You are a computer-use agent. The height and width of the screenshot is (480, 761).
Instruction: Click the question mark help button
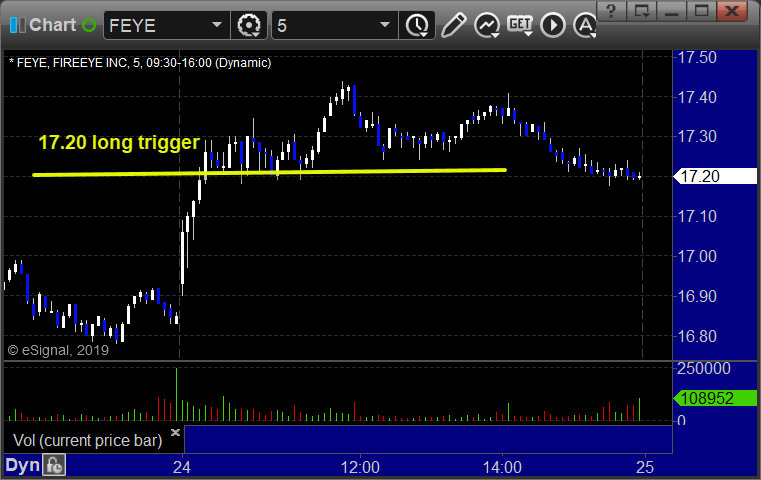click(612, 11)
